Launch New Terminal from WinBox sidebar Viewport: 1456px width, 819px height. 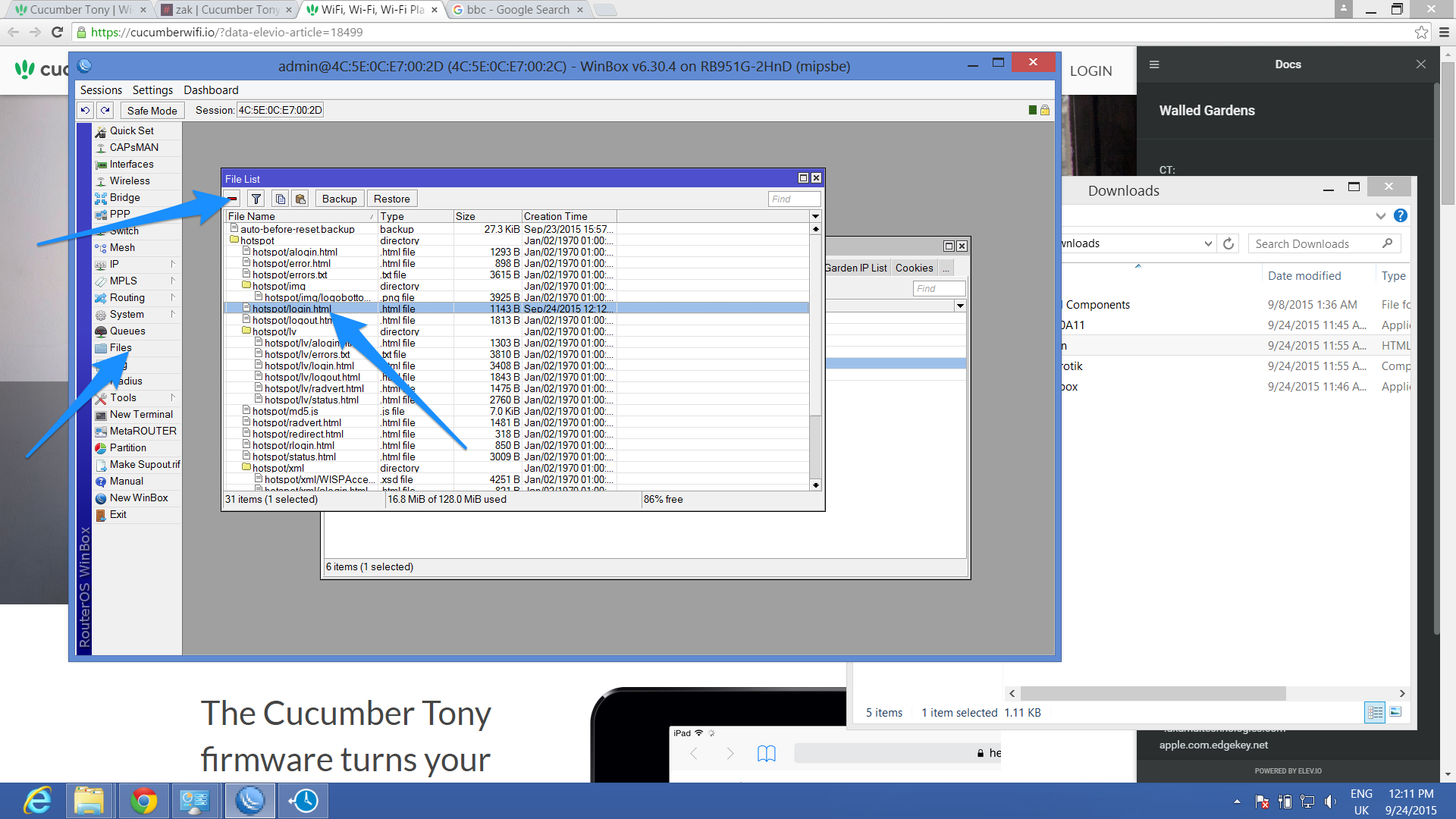click(141, 414)
